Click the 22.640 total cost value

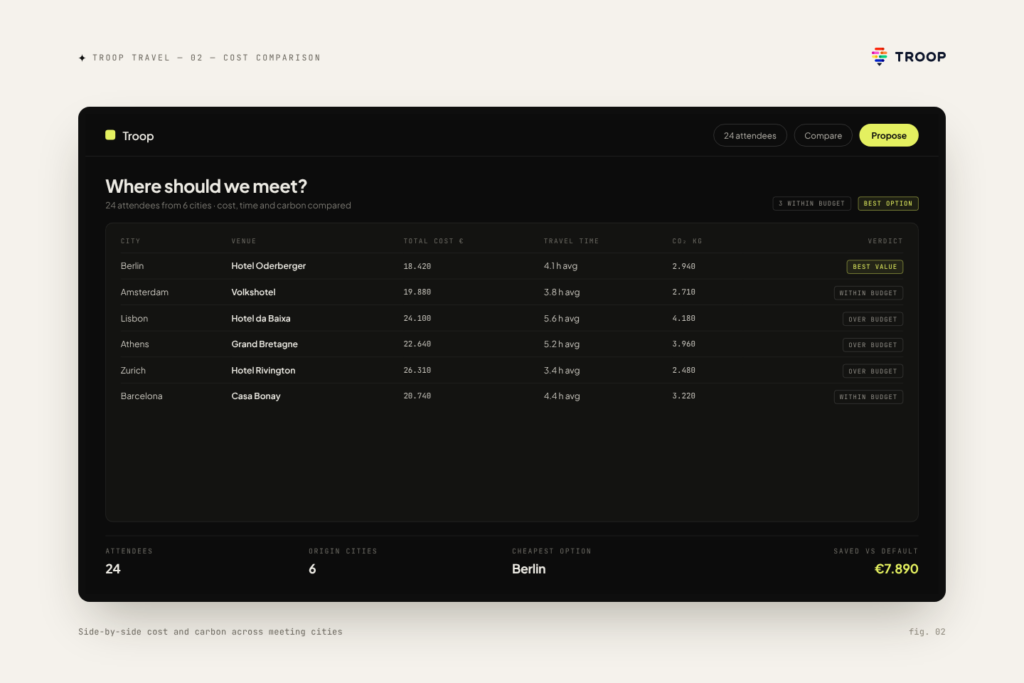pyautogui.click(x=417, y=344)
